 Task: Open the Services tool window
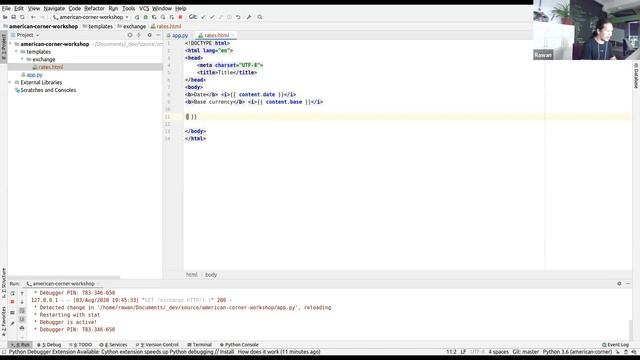pyautogui.click(x=113, y=345)
